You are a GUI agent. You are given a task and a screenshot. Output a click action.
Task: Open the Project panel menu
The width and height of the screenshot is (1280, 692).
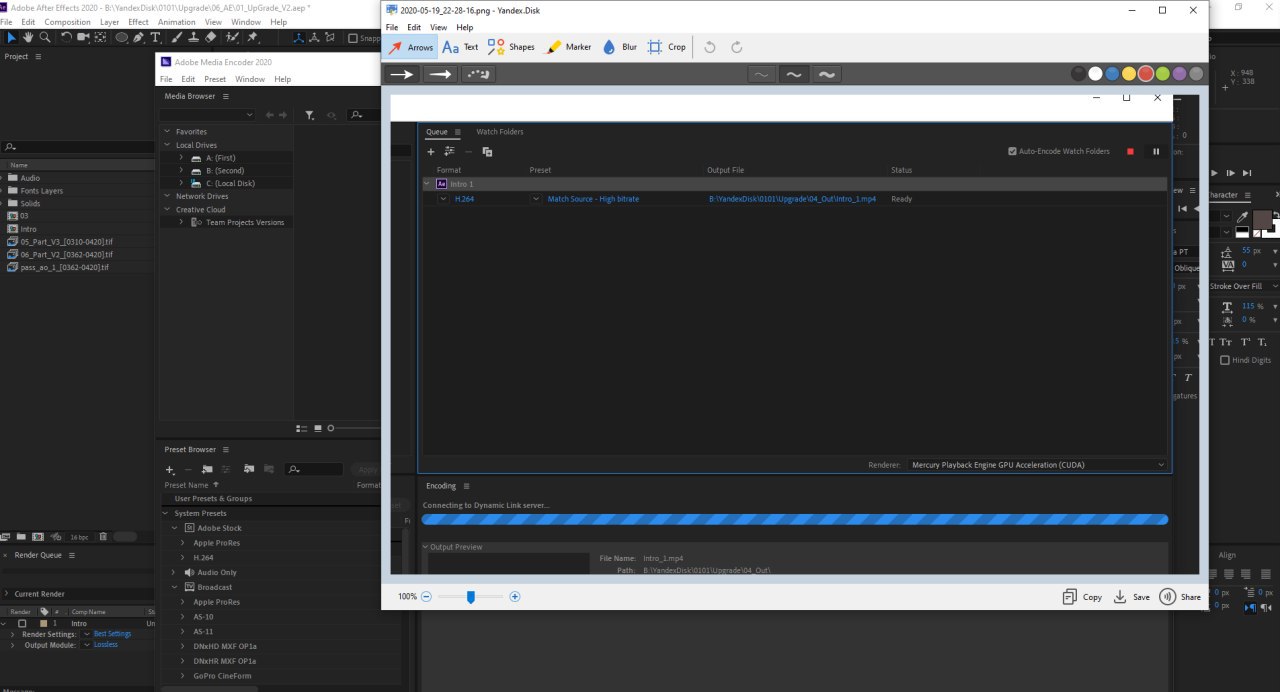(x=38, y=57)
